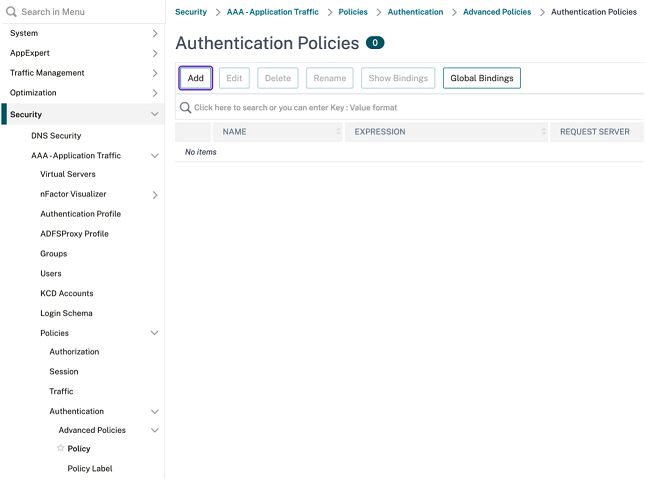Click the search magnifier icon in menu

point(11,12)
